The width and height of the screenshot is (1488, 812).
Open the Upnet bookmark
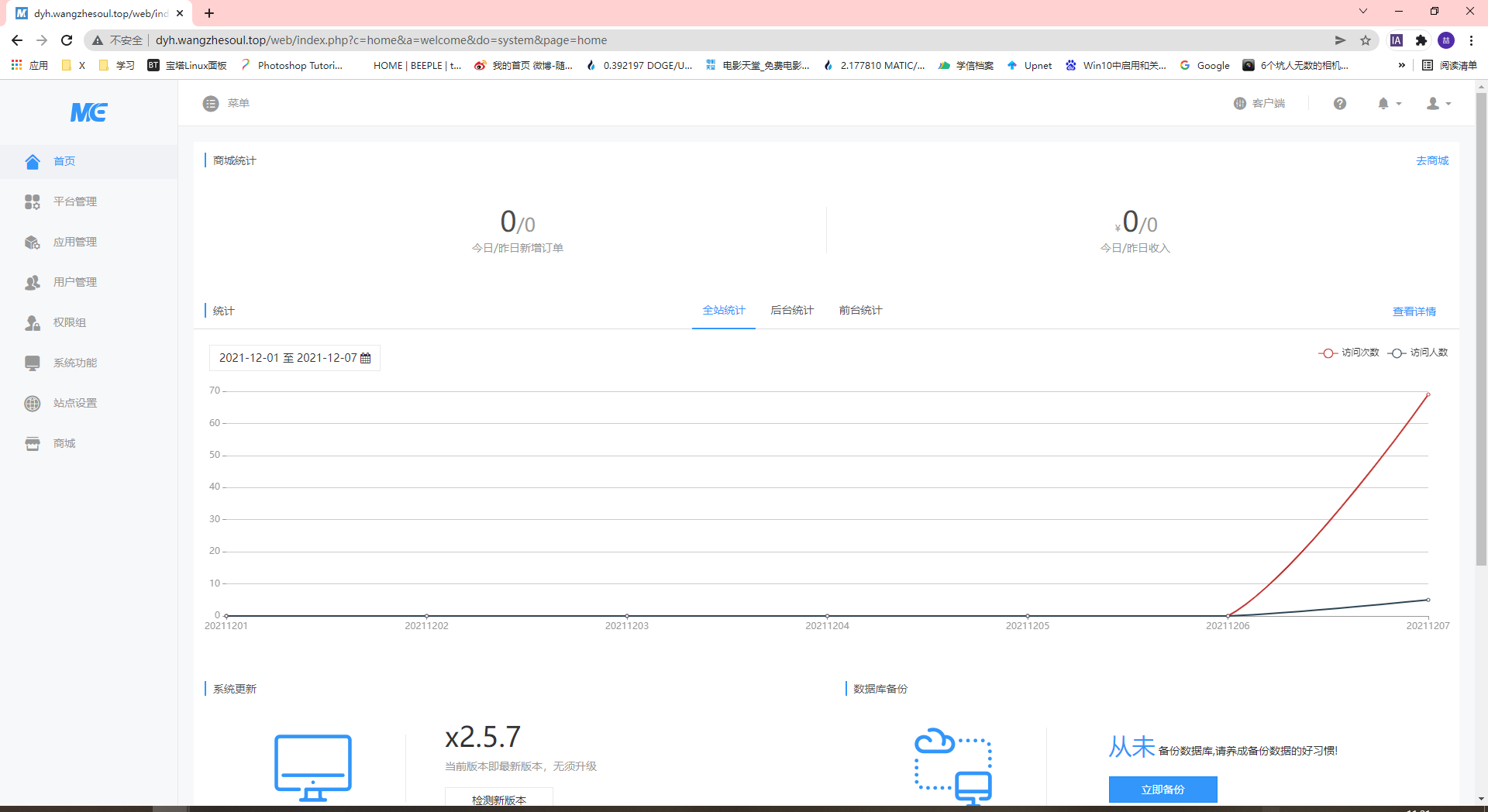coord(1029,66)
